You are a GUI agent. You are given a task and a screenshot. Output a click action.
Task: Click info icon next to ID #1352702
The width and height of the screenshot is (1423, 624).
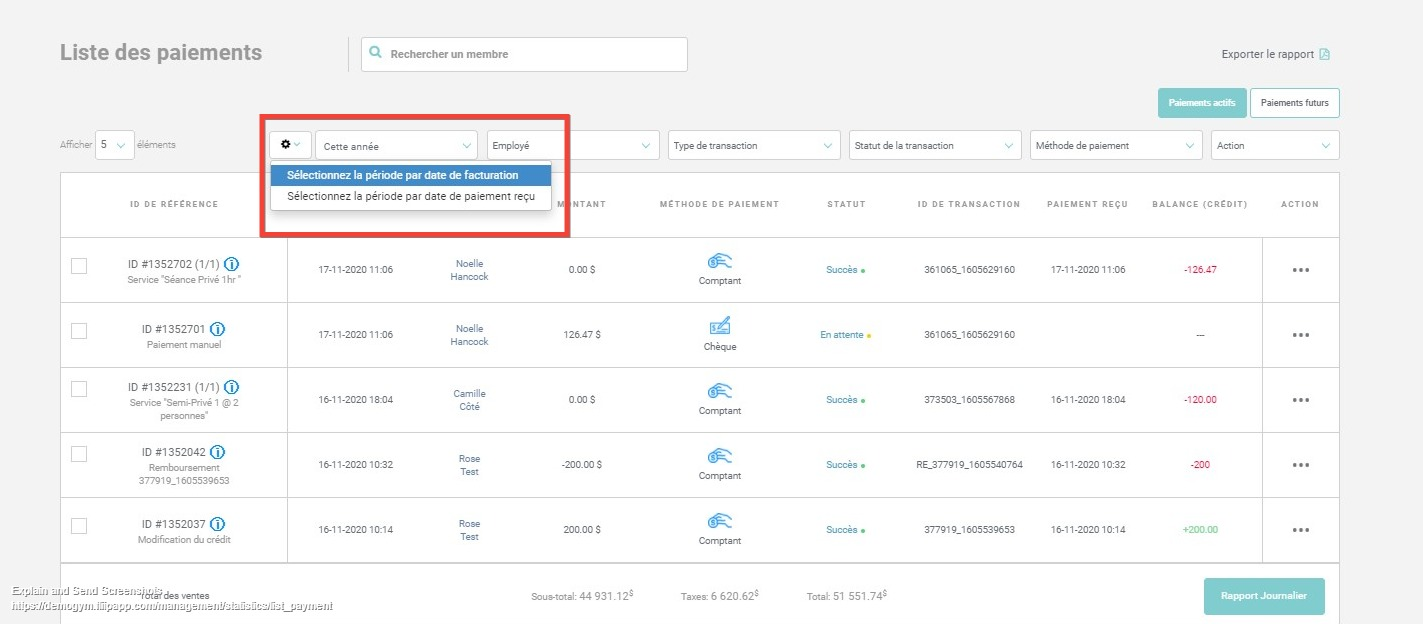231,264
